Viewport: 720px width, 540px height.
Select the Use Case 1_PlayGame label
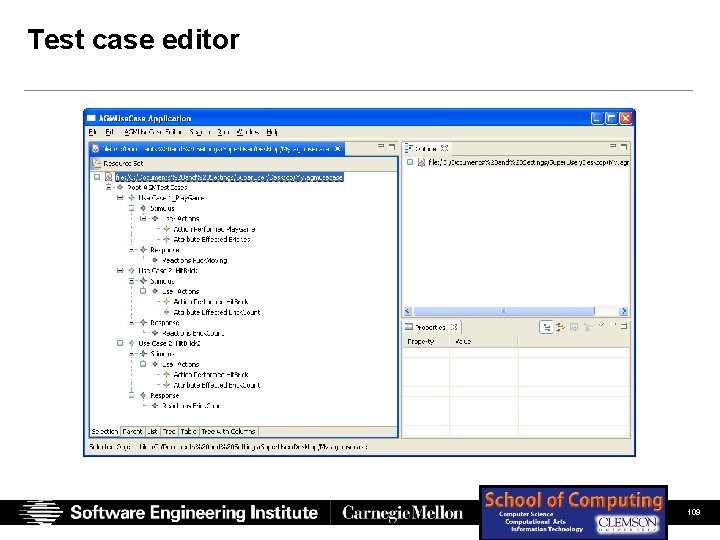pos(171,198)
